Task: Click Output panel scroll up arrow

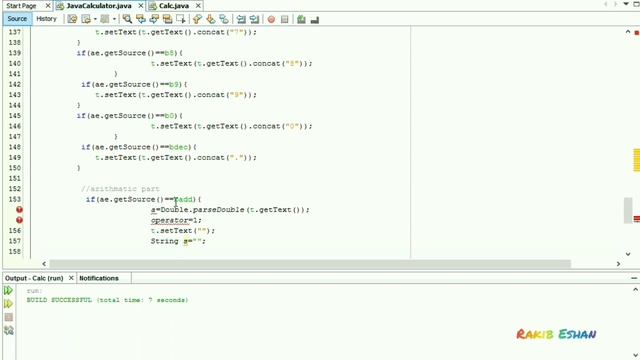Action: coord(636,289)
